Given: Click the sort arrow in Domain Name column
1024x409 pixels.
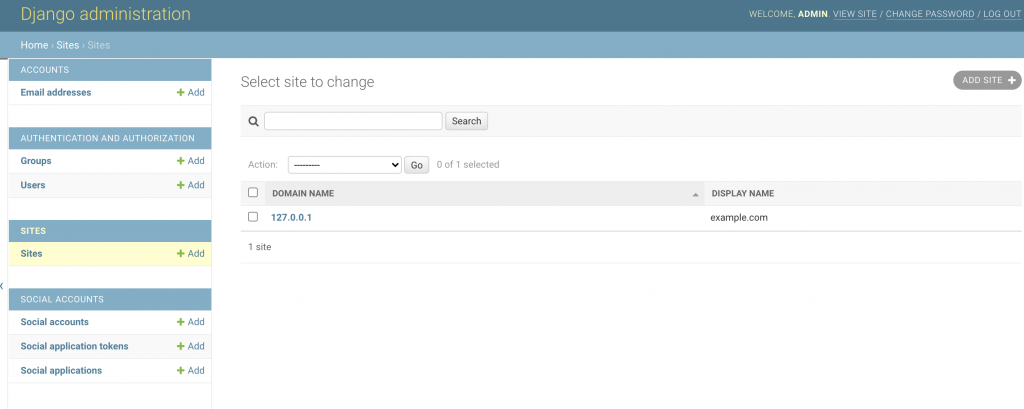Looking at the screenshot, I should 696,195.
